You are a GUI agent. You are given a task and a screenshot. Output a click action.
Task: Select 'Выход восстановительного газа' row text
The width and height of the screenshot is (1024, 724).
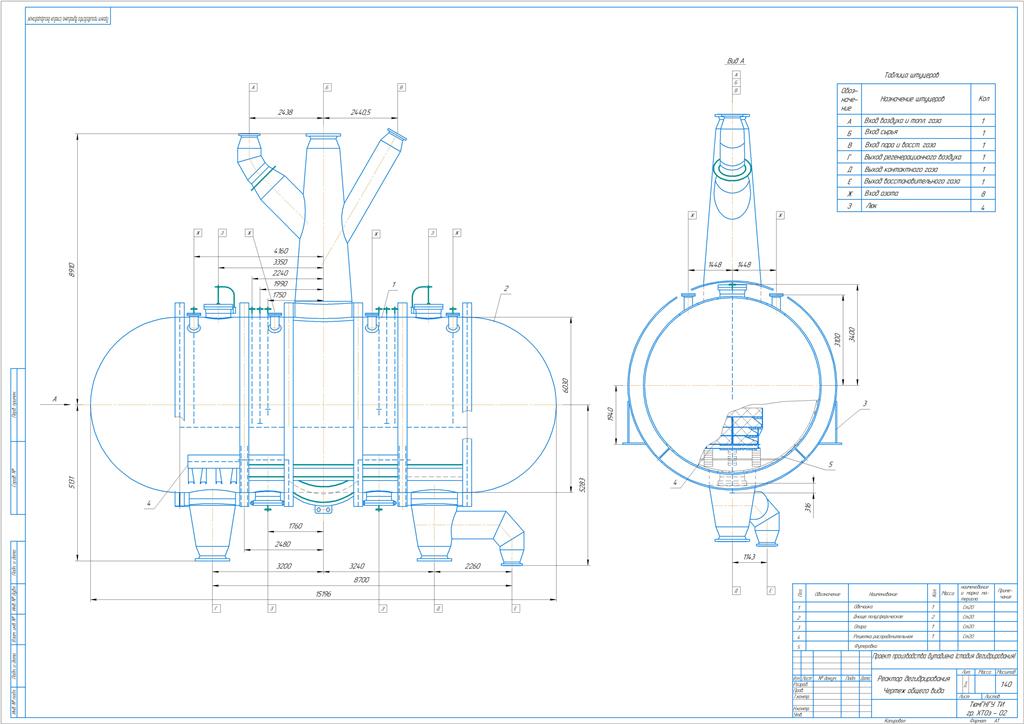(x=912, y=181)
